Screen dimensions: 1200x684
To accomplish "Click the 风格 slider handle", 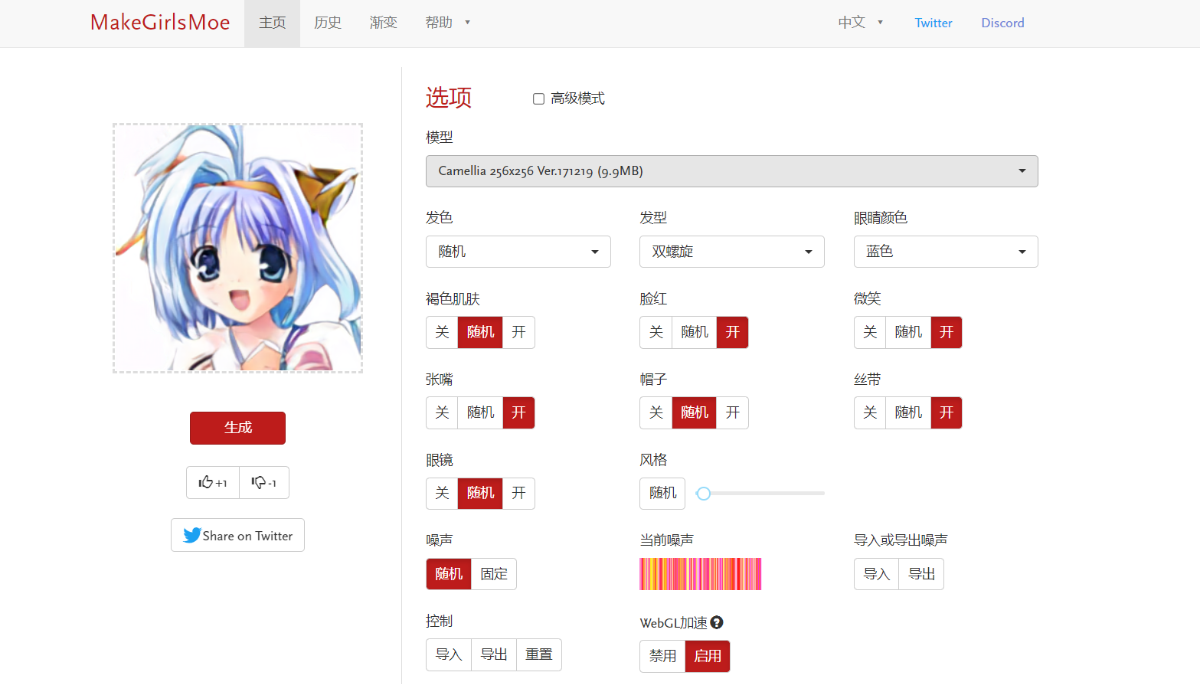I will tap(704, 493).
